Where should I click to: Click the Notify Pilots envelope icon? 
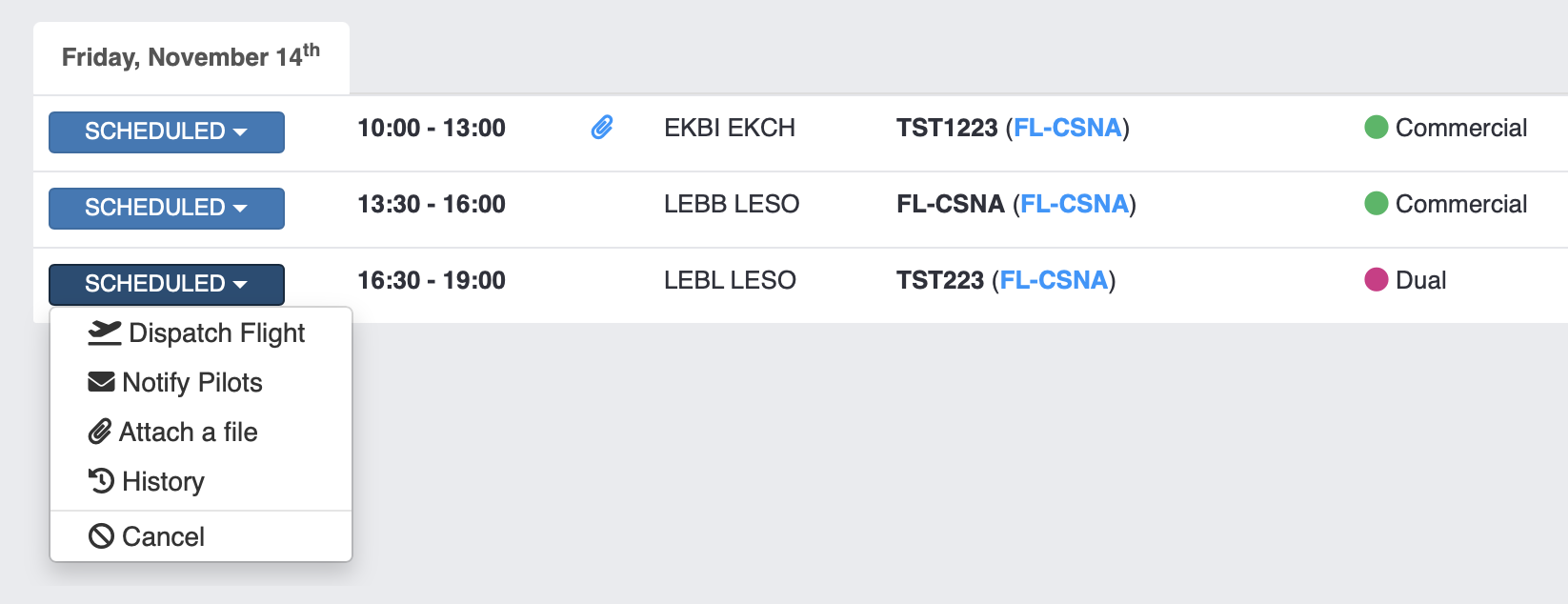[101, 382]
